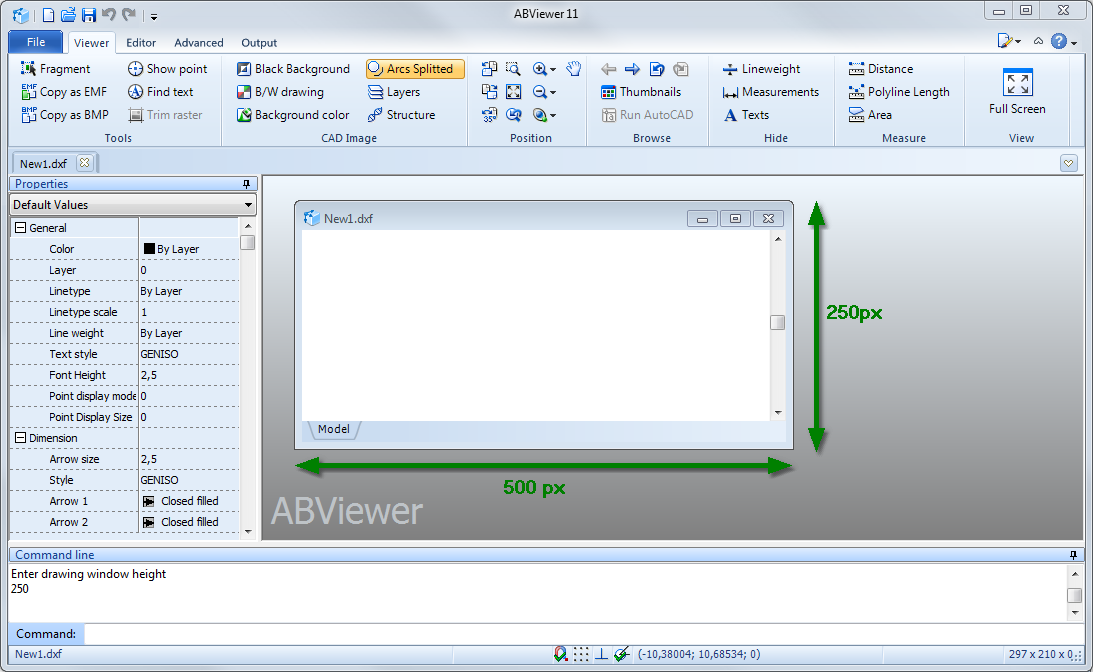Measure Distance tool
1093x672 pixels.
[x=880, y=68]
